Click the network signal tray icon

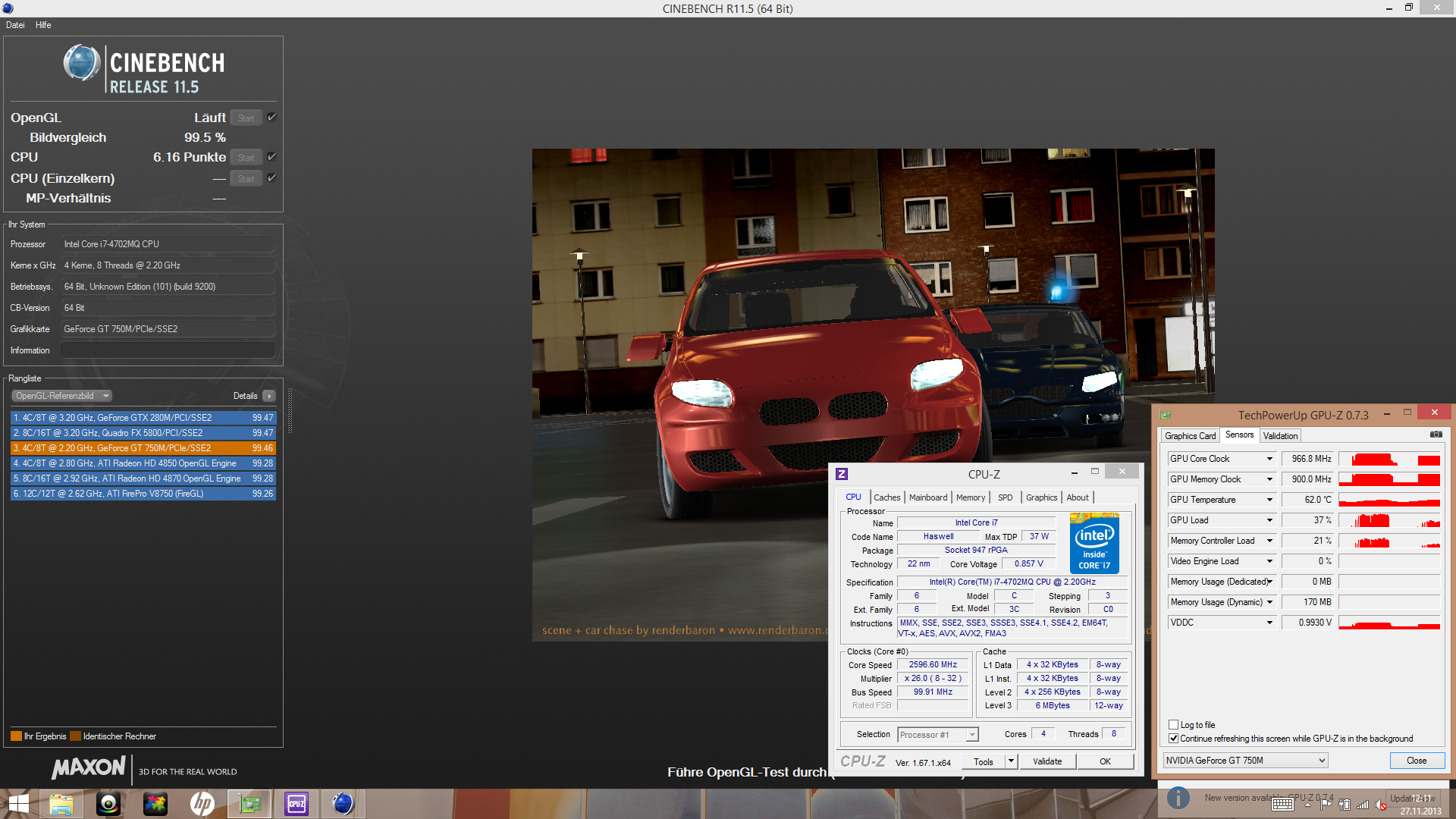(x=1363, y=805)
